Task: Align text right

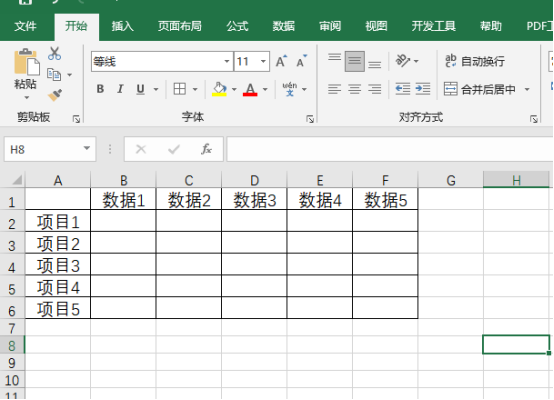Action: click(x=375, y=89)
